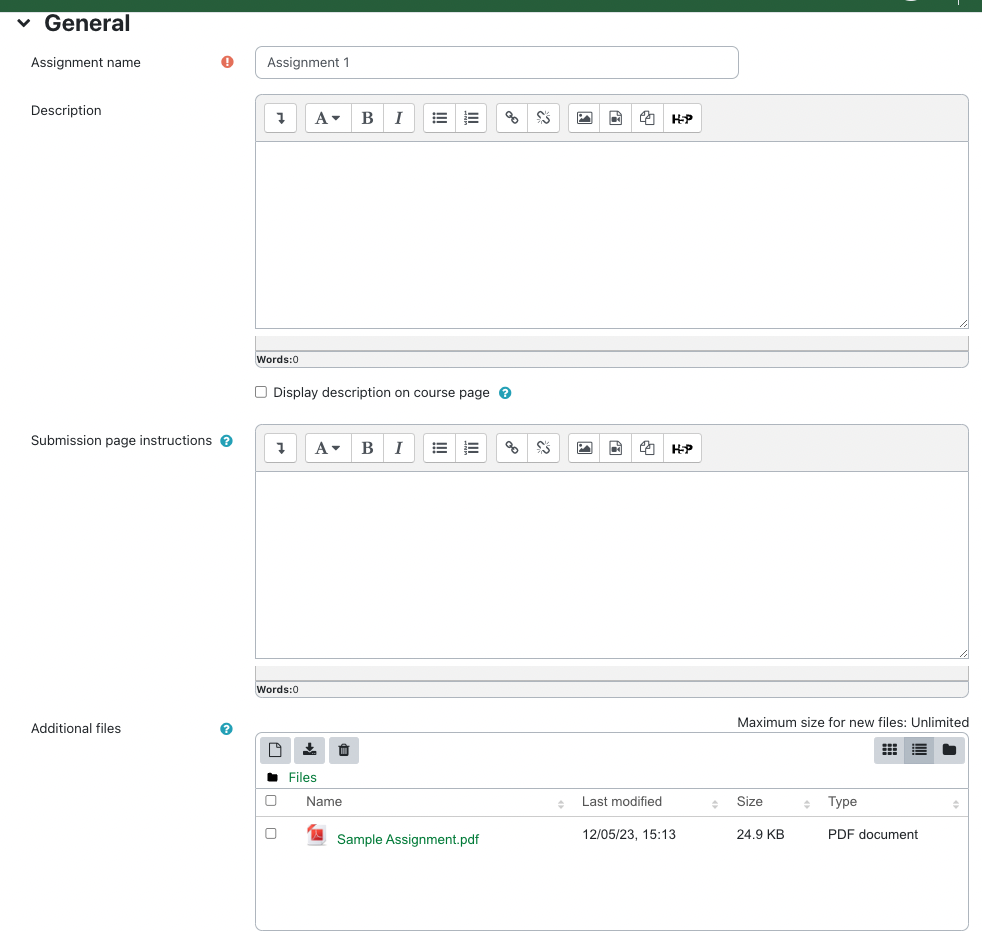The image size is (982, 931).
Task: Collapse the General section
Action: tap(24, 23)
